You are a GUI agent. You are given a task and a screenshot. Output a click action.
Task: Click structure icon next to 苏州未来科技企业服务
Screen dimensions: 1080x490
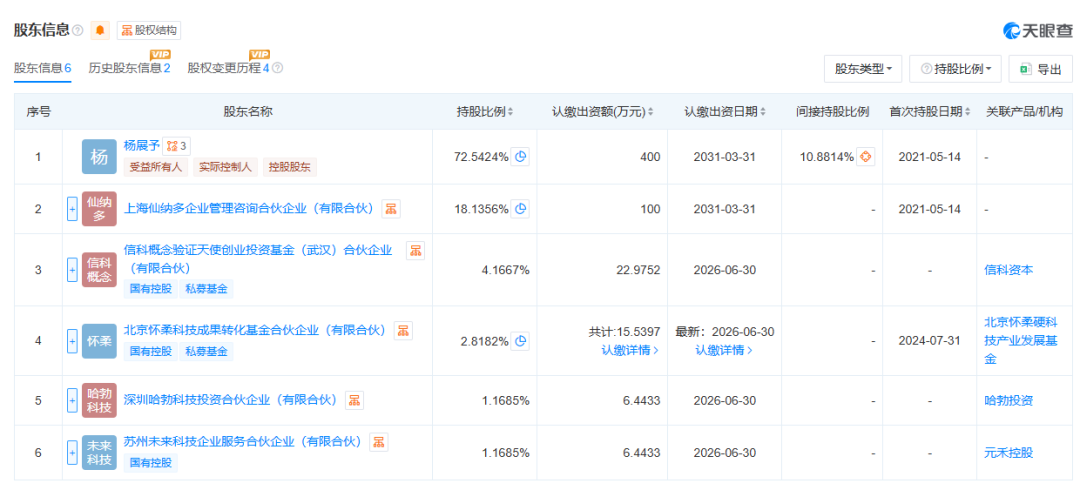click(x=379, y=442)
